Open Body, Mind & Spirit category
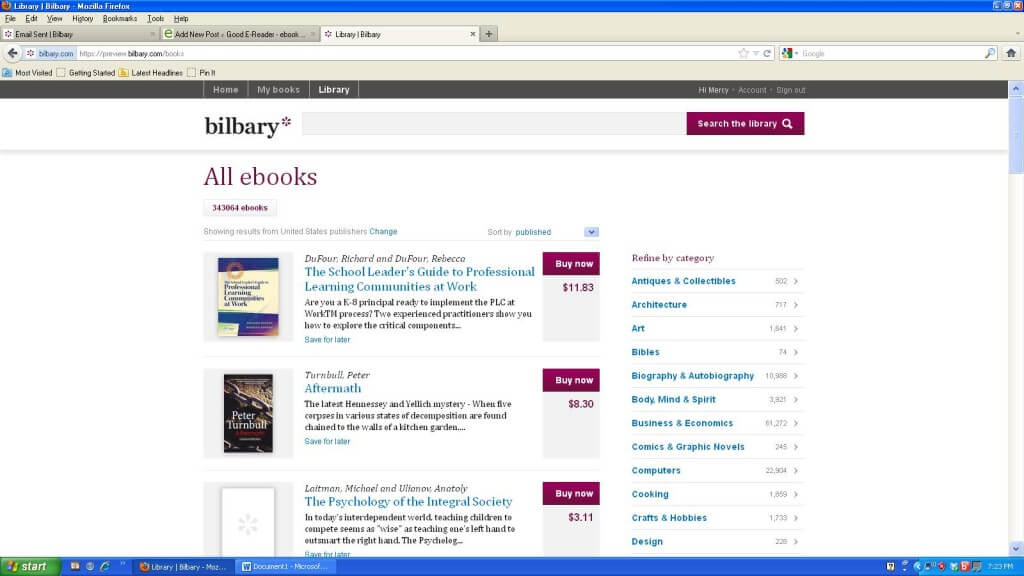The width and height of the screenshot is (1024, 576). [x=673, y=400]
